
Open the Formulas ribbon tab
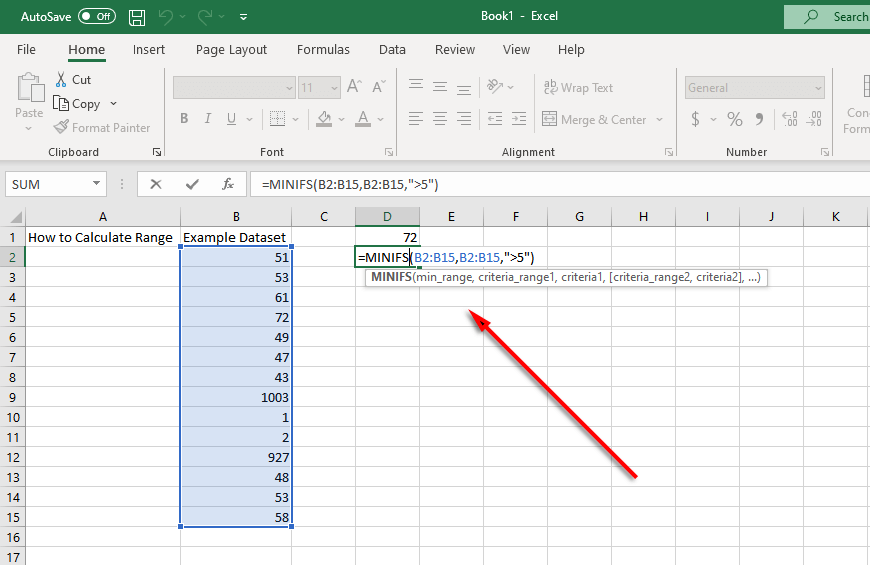(323, 49)
